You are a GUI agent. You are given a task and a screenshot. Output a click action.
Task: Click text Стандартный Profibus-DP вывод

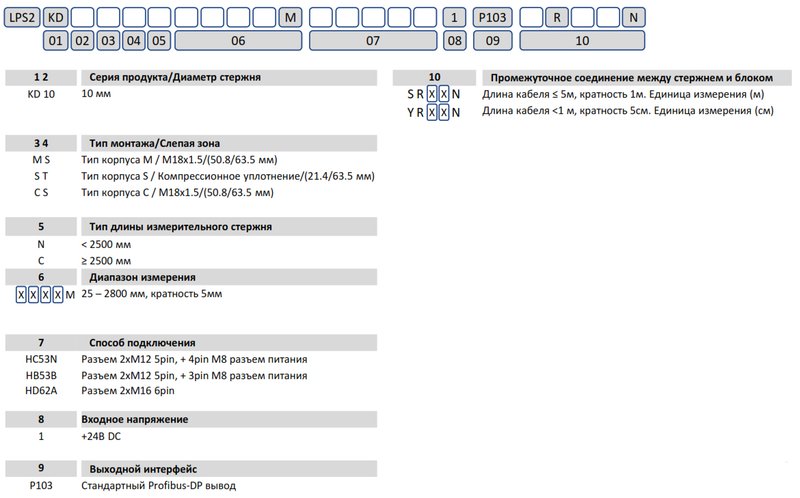pyautogui.click(x=159, y=486)
